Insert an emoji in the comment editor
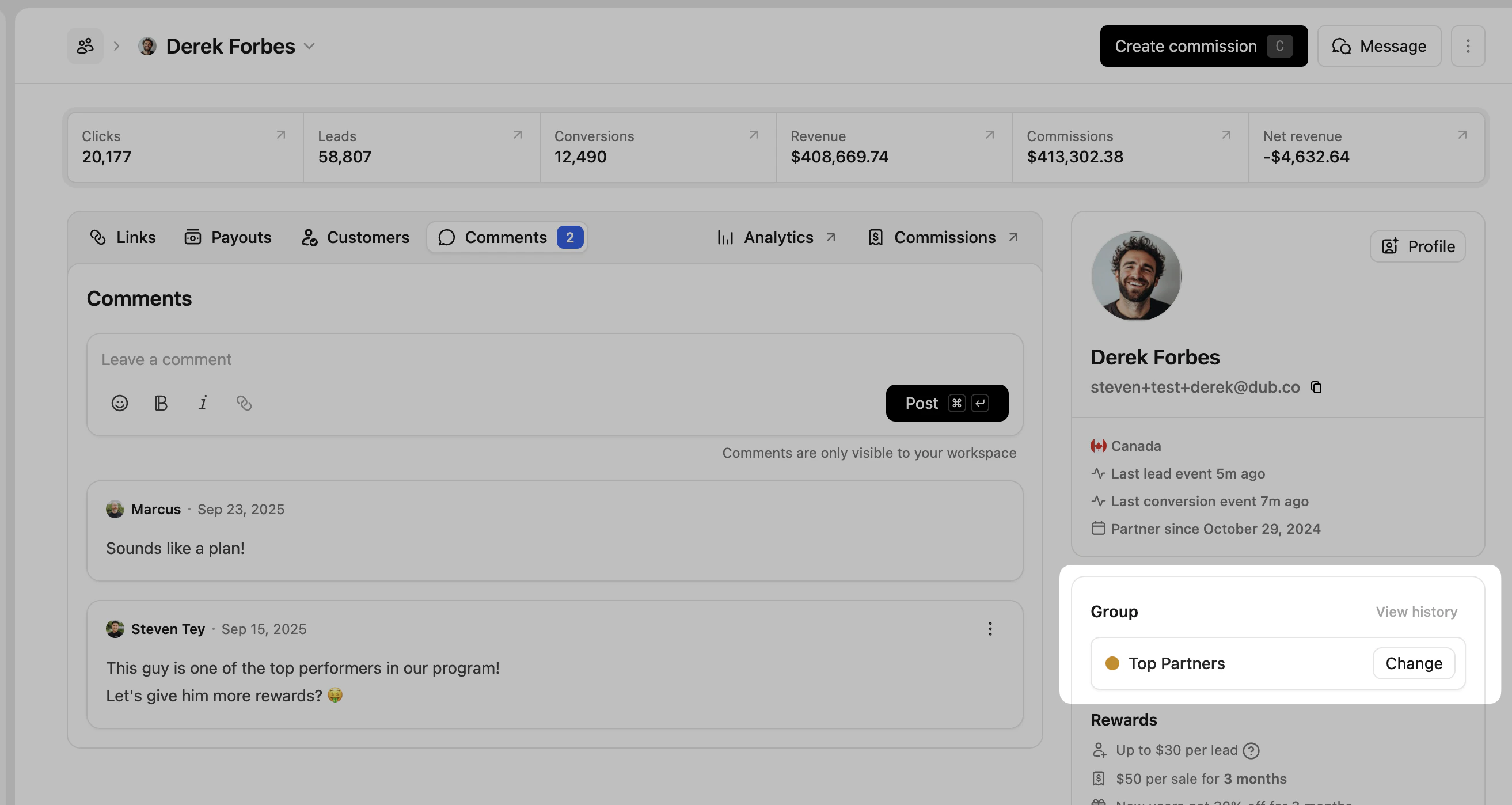This screenshot has width=1512, height=805. [120, 403]
